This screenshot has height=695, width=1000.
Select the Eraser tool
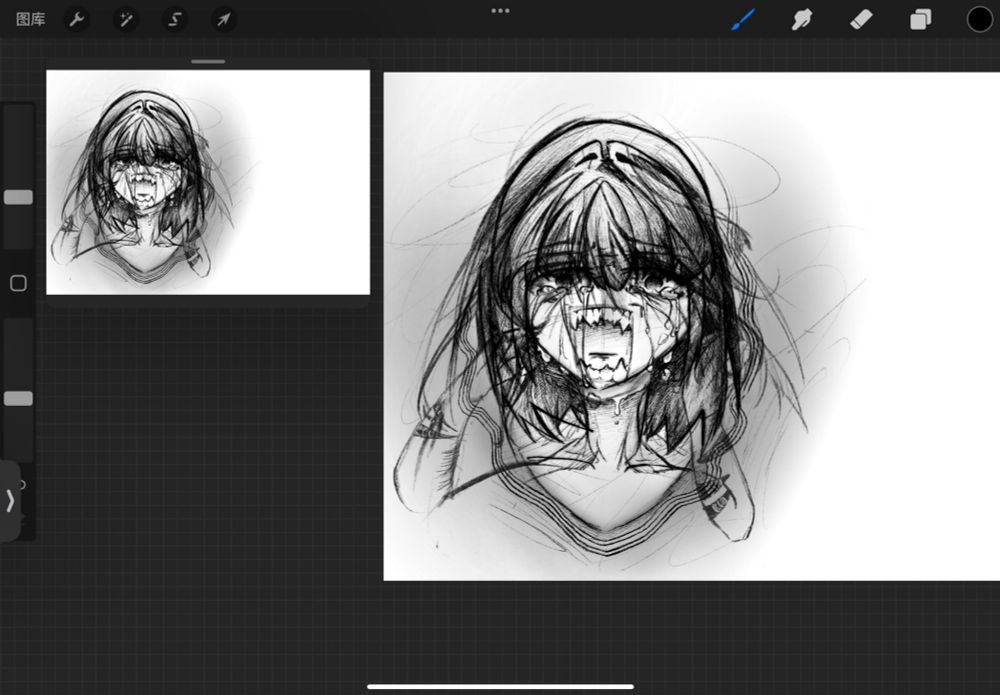861,20
